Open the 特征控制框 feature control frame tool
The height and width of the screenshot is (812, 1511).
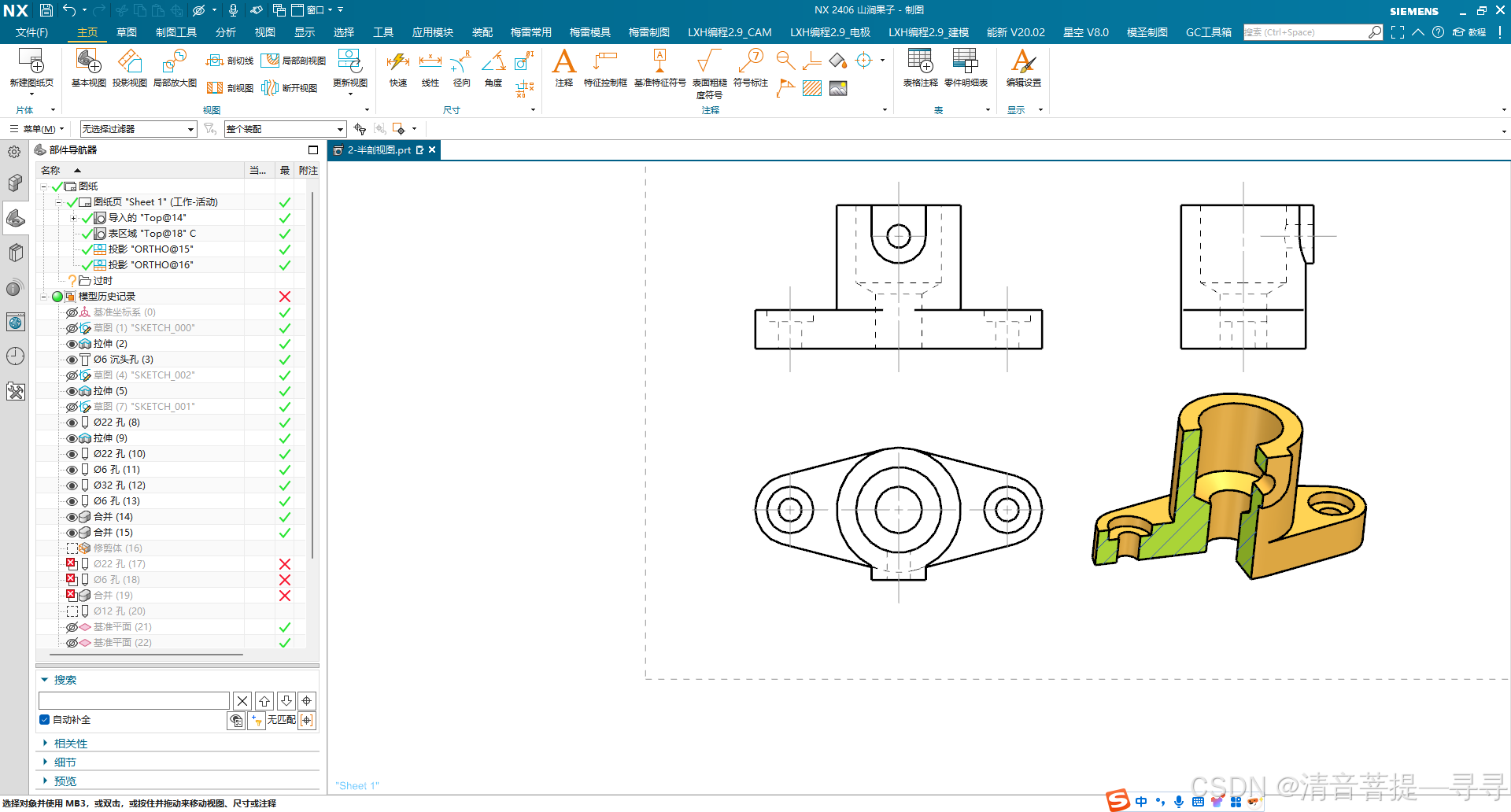point(605,68)
